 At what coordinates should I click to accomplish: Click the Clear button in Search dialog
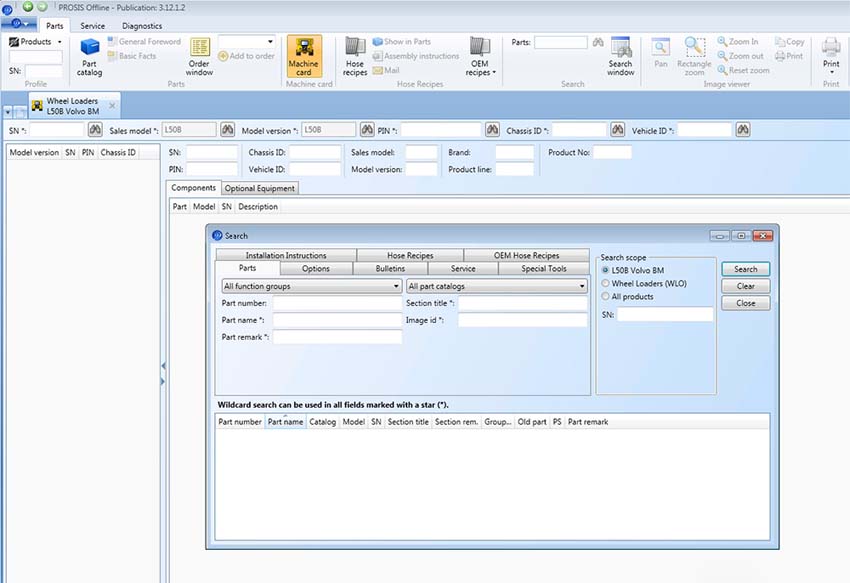click(x=746, y=286)
